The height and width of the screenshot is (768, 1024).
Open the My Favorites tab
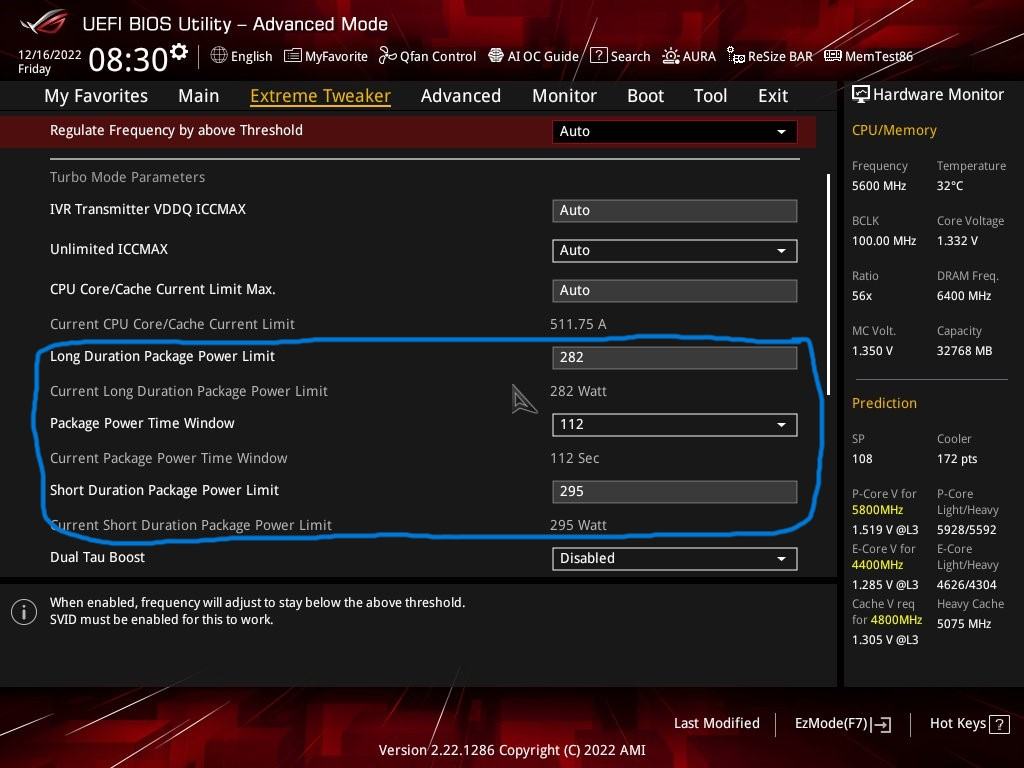(x=96, y=96)
